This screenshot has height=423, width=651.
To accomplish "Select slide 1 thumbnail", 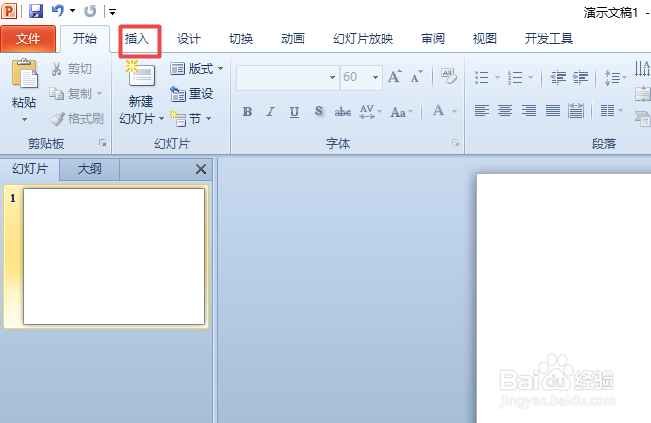I will click(114, 257).
